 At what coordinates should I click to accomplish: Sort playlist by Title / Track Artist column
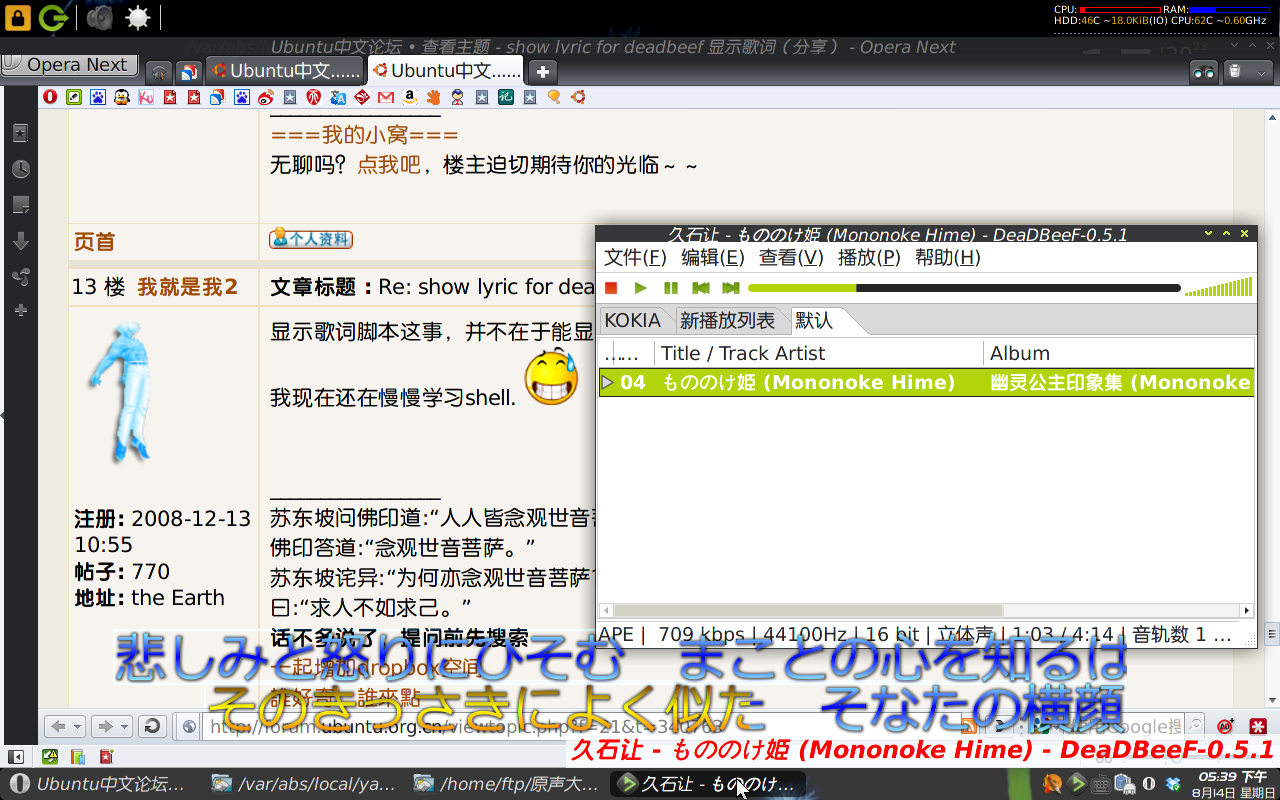[818, 353]
